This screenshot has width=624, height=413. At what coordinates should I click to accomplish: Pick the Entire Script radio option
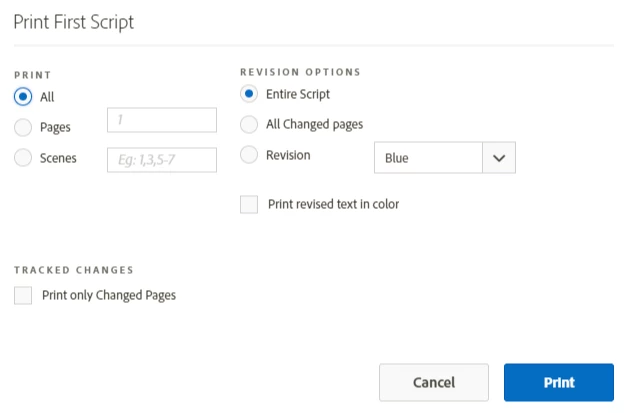click(x=249, y=94)
